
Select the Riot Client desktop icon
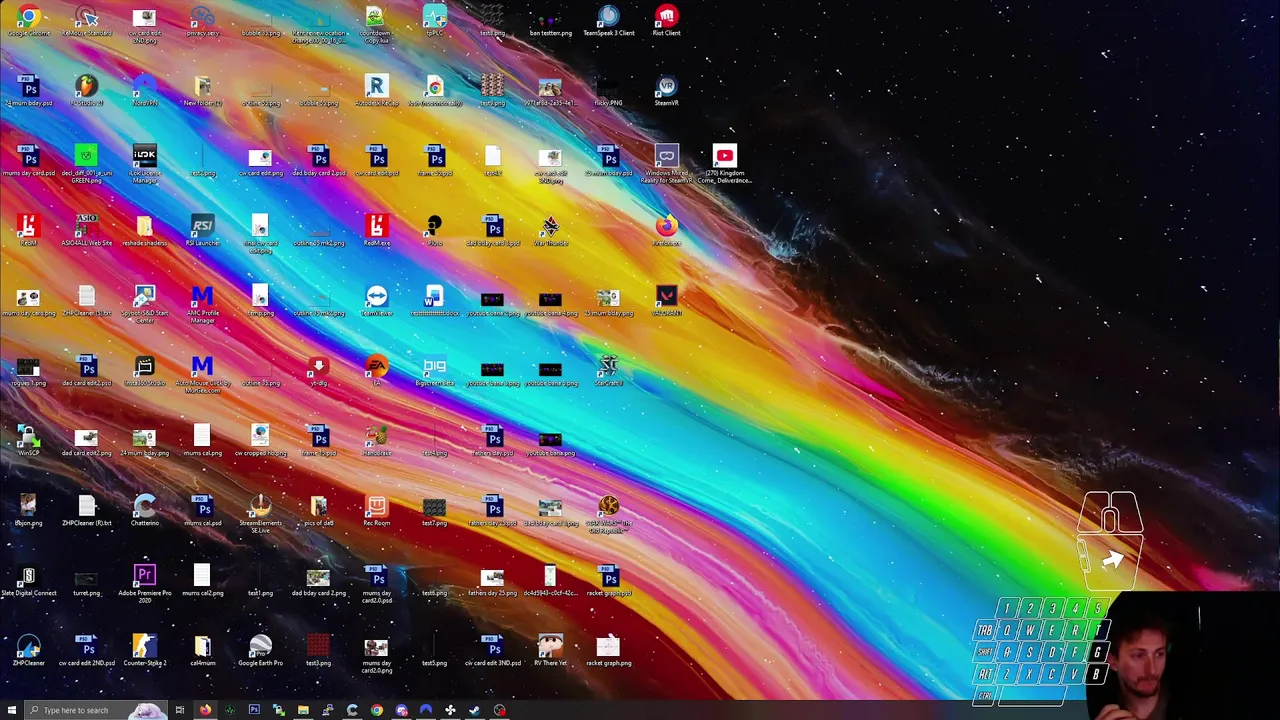[x=666, y=17]
